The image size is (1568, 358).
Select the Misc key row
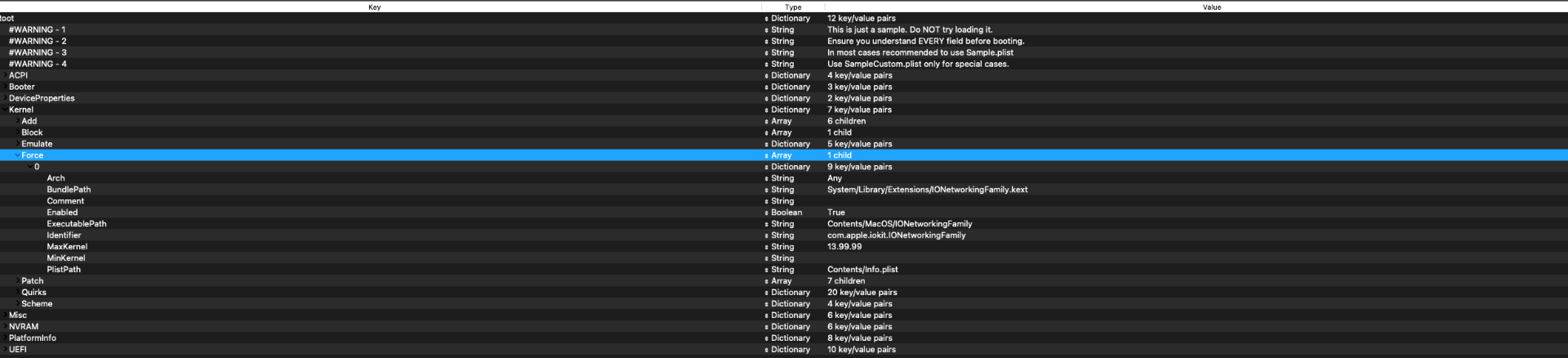[18, 315]
